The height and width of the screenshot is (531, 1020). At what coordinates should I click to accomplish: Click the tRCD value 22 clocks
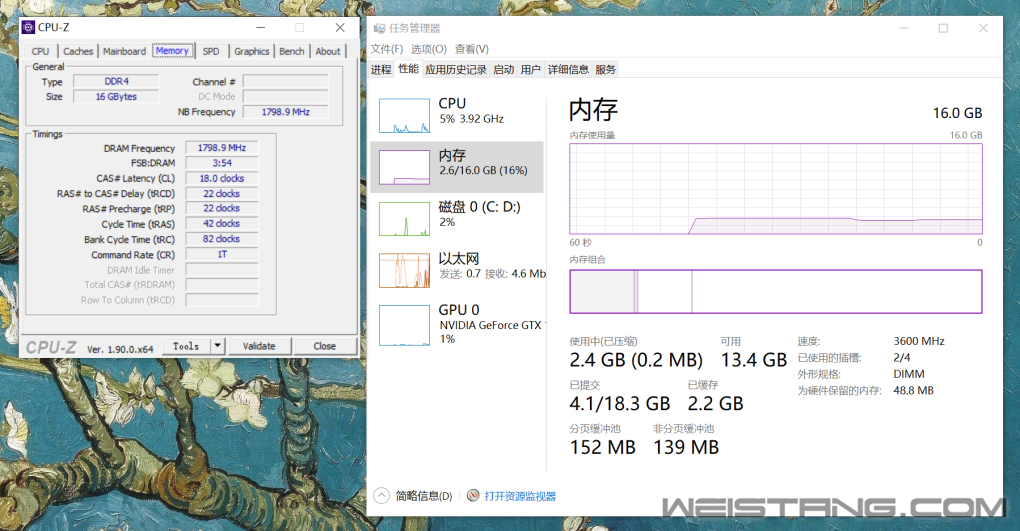pos(222,193)
